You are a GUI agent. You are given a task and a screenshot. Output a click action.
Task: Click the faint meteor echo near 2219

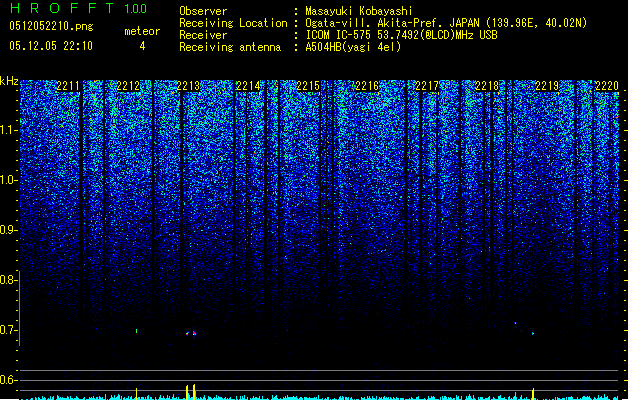533,333
